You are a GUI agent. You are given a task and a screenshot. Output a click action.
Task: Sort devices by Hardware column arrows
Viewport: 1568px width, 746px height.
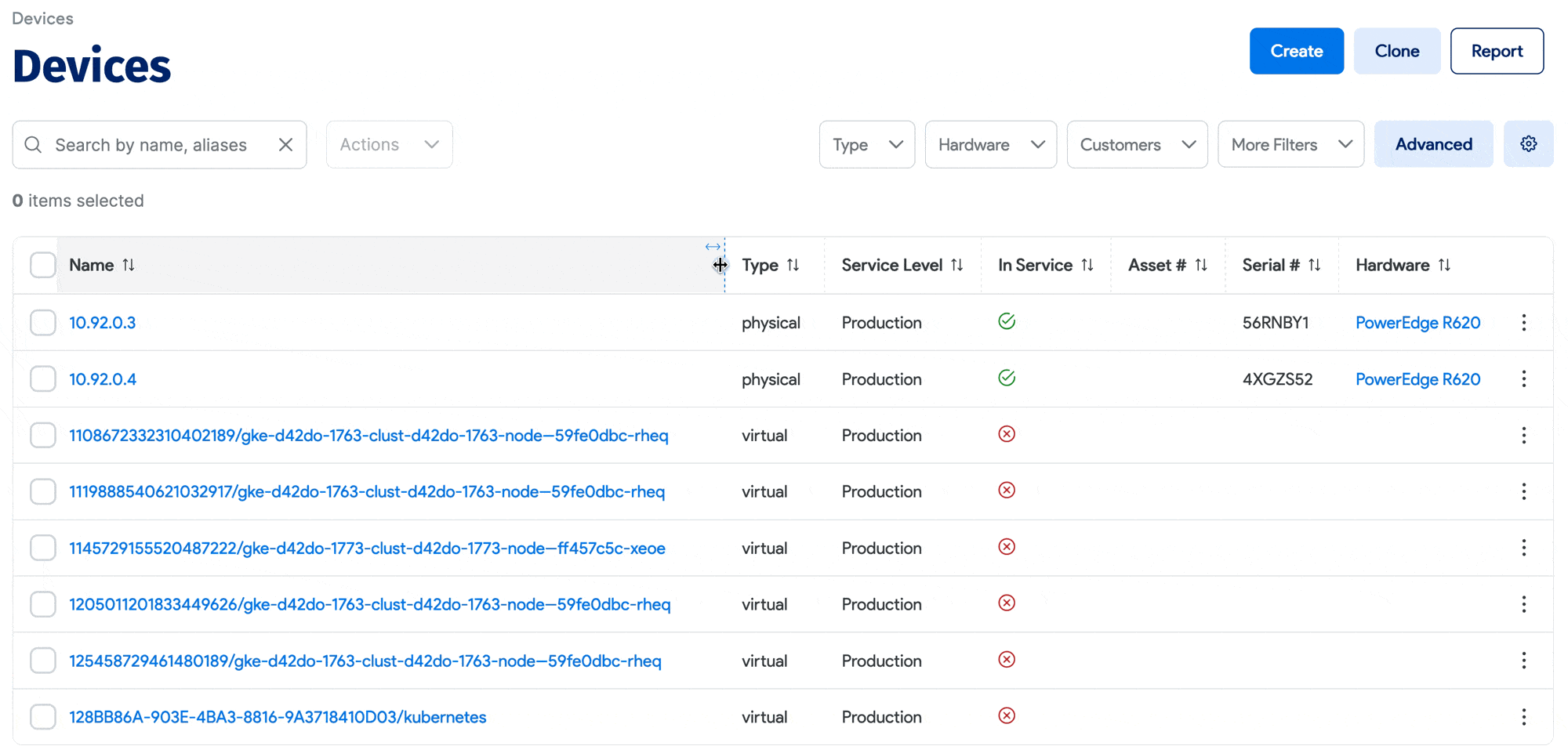[1444, 265]
